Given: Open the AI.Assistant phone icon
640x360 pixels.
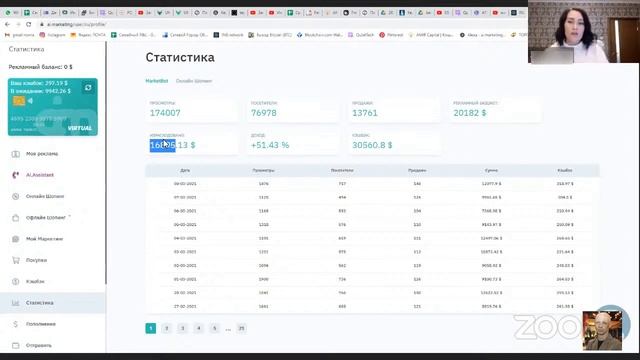Looking at the screenshot, I should [16, 175].
